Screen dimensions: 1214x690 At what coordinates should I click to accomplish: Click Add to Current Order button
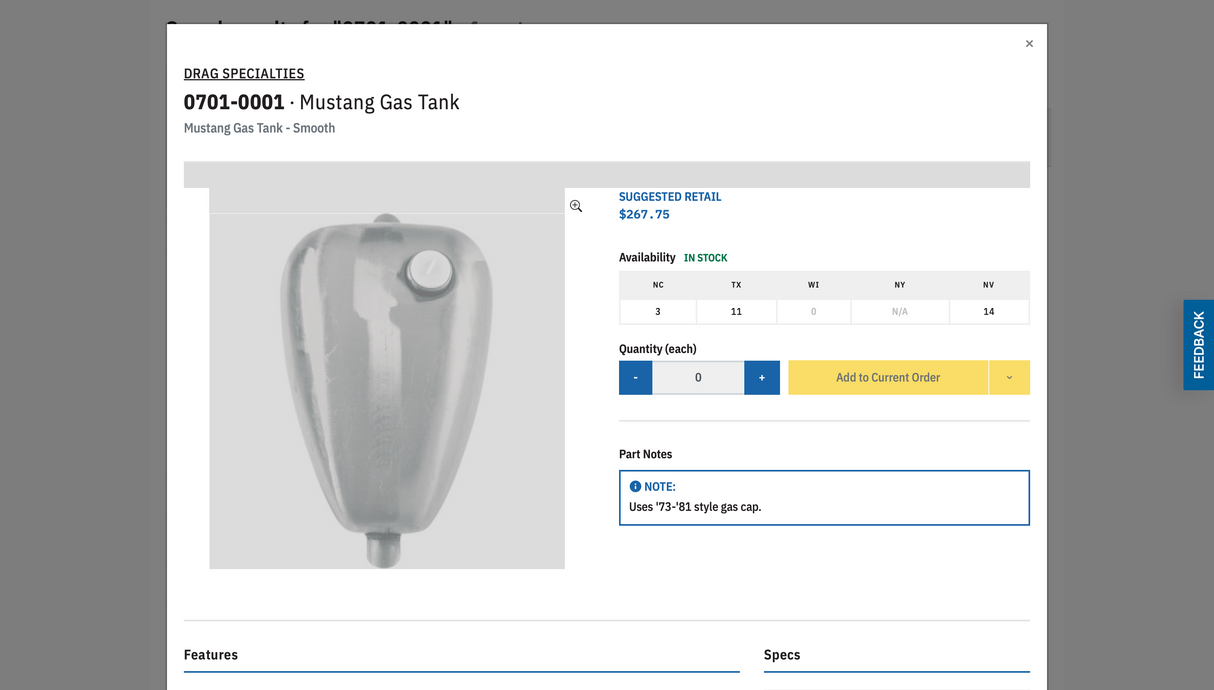click(x=888, y=377)
